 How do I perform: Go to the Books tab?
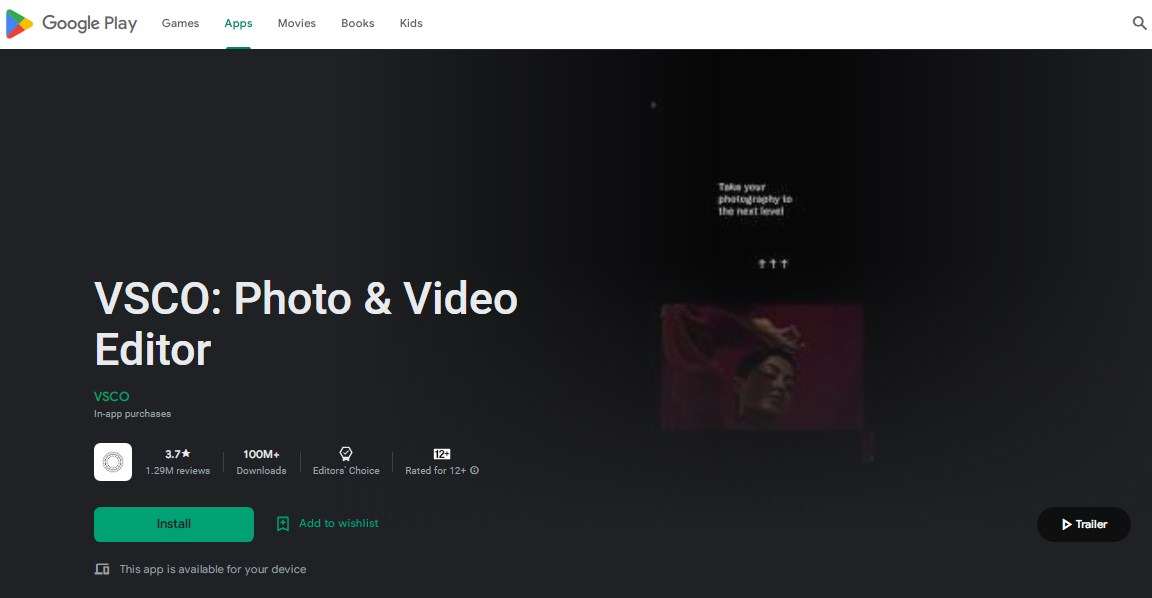click(358, 24)
